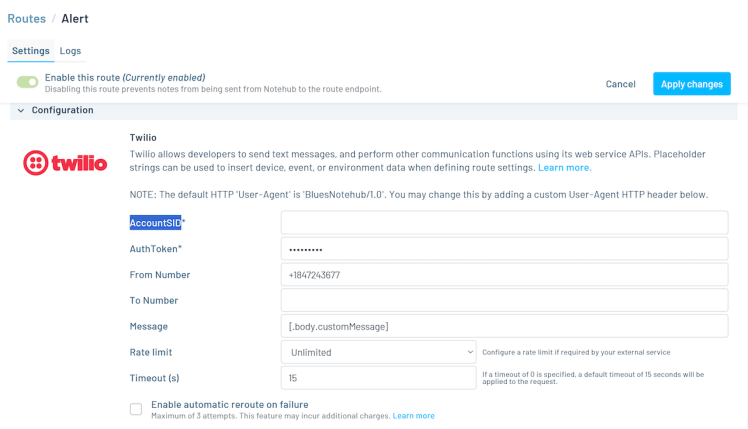Open the reroute Learn more link
Image resolution: width=748 pixels, height=429 pixels.
(x=413, y=416)
